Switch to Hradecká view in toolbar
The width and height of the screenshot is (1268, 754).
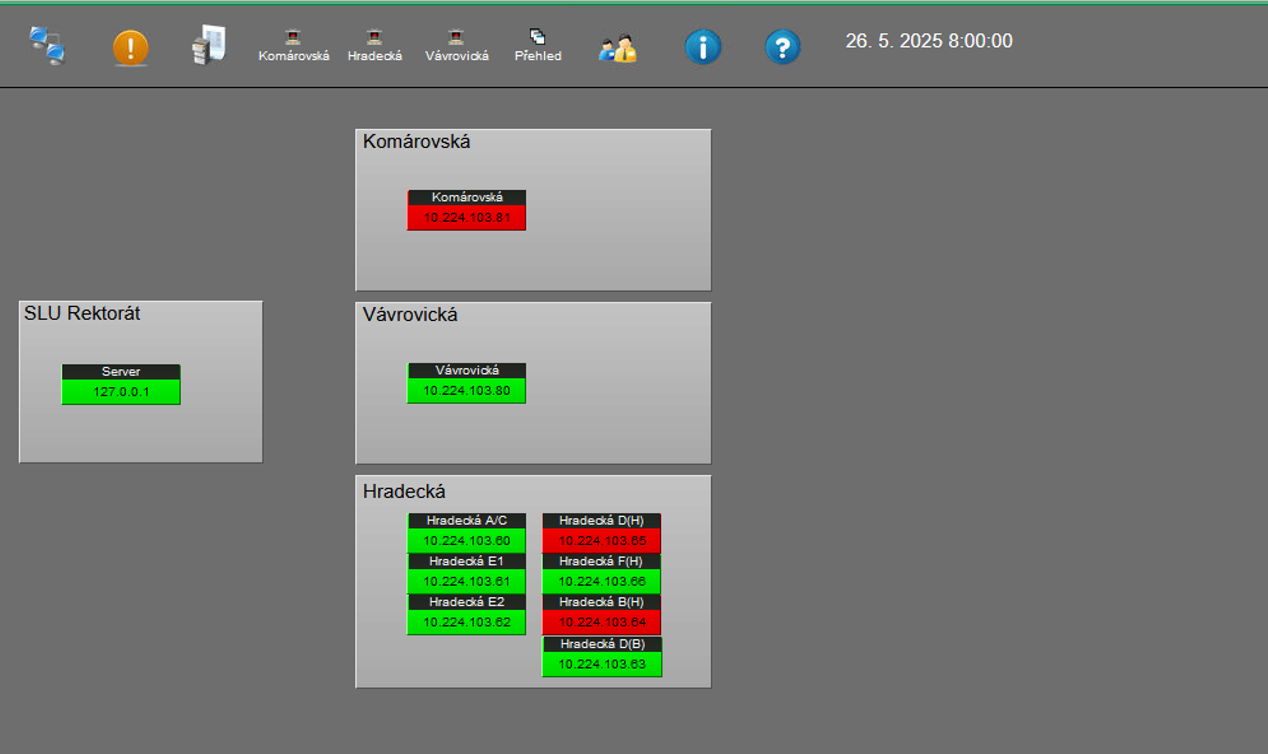tap(375, 46)
